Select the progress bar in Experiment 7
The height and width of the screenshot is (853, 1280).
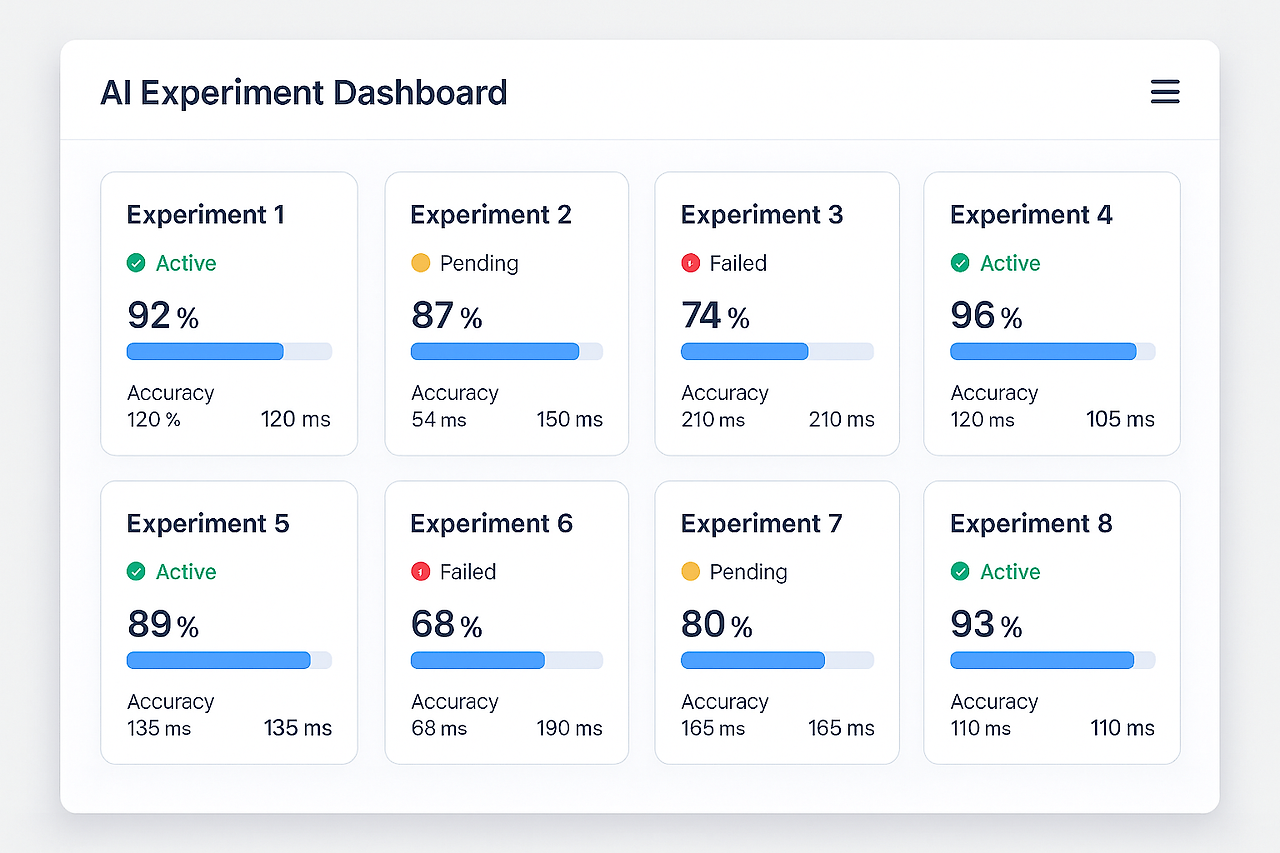pyautogui.click(x=777, y=660)
